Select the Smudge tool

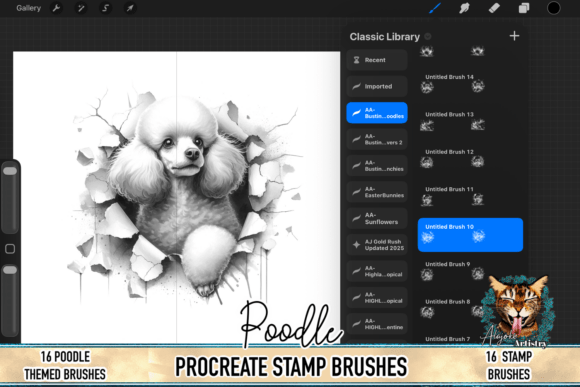(464, 8)
